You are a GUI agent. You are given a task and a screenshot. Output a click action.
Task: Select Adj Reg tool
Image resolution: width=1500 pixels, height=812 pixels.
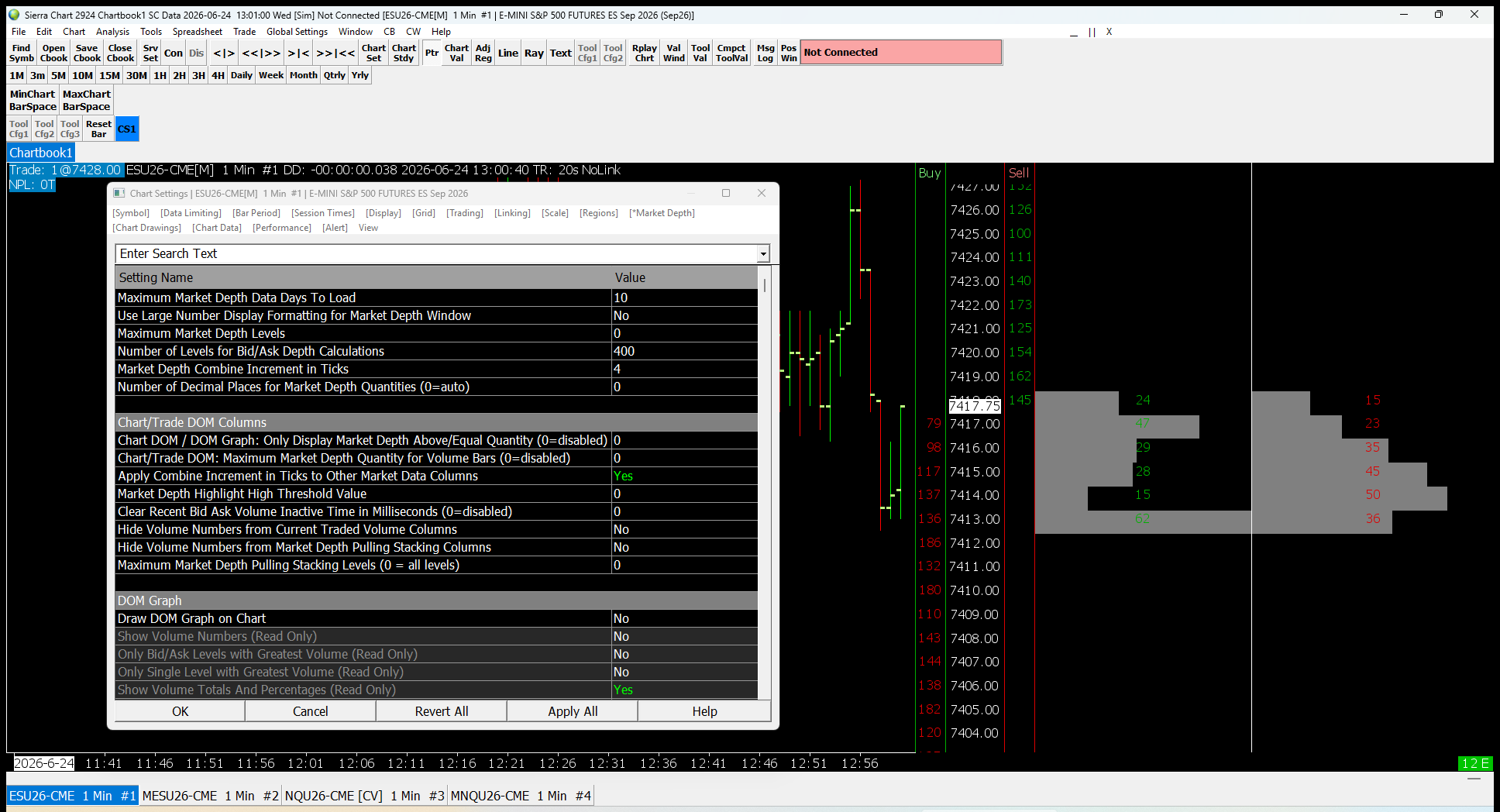coord(483,53)
